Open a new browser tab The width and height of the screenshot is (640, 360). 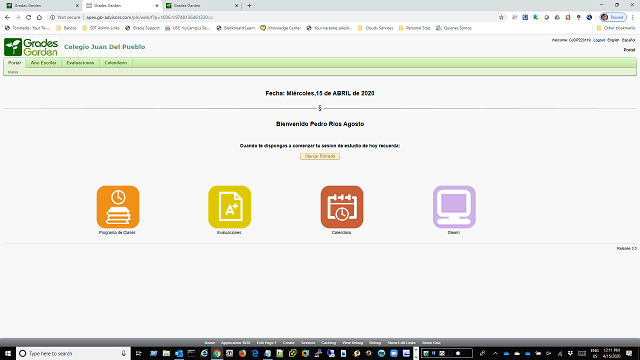coord(249,6)
